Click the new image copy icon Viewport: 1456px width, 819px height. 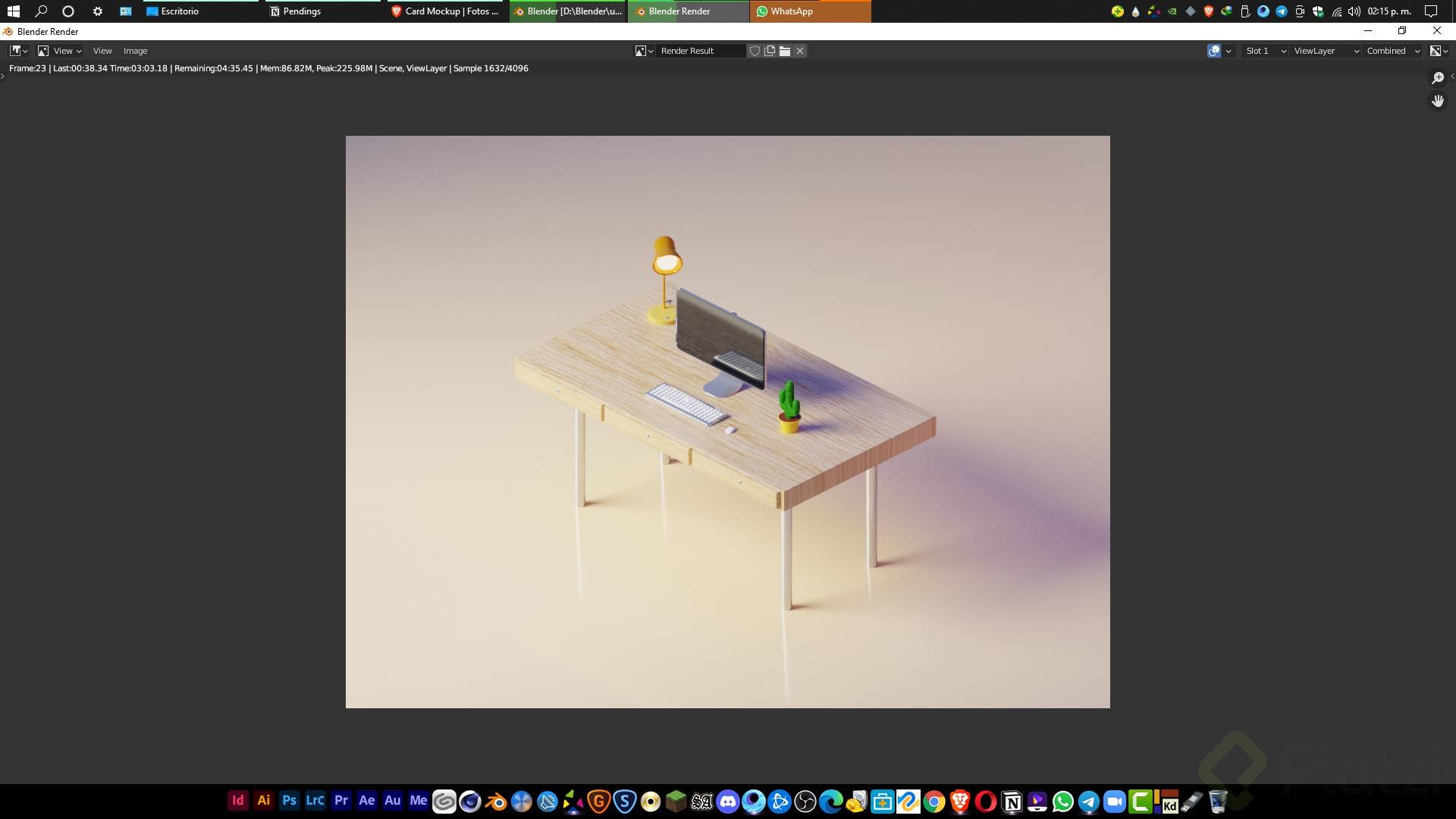770,51
